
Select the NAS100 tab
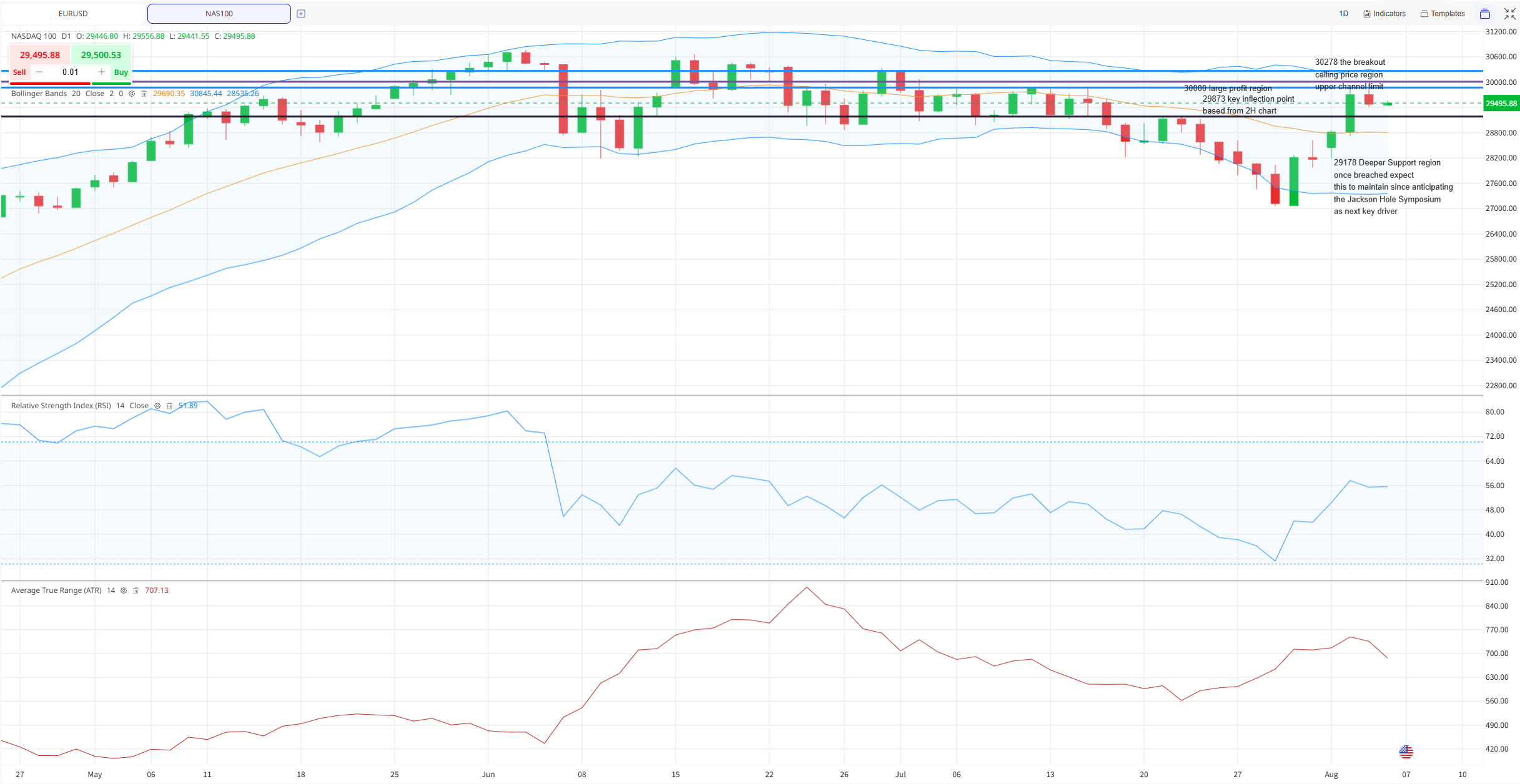[219, 14]
